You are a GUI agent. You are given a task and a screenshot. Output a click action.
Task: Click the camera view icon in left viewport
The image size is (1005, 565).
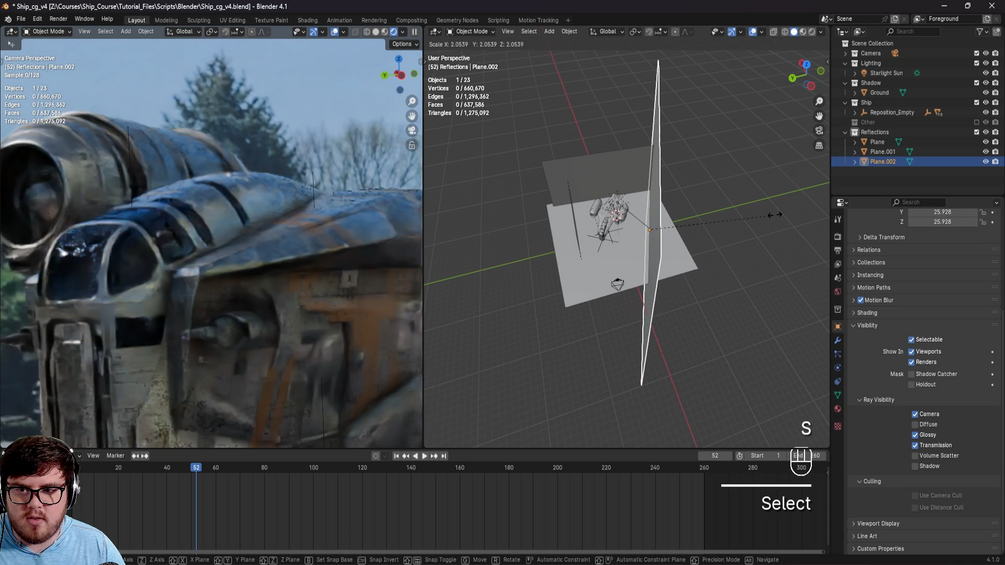pos(411,131)
